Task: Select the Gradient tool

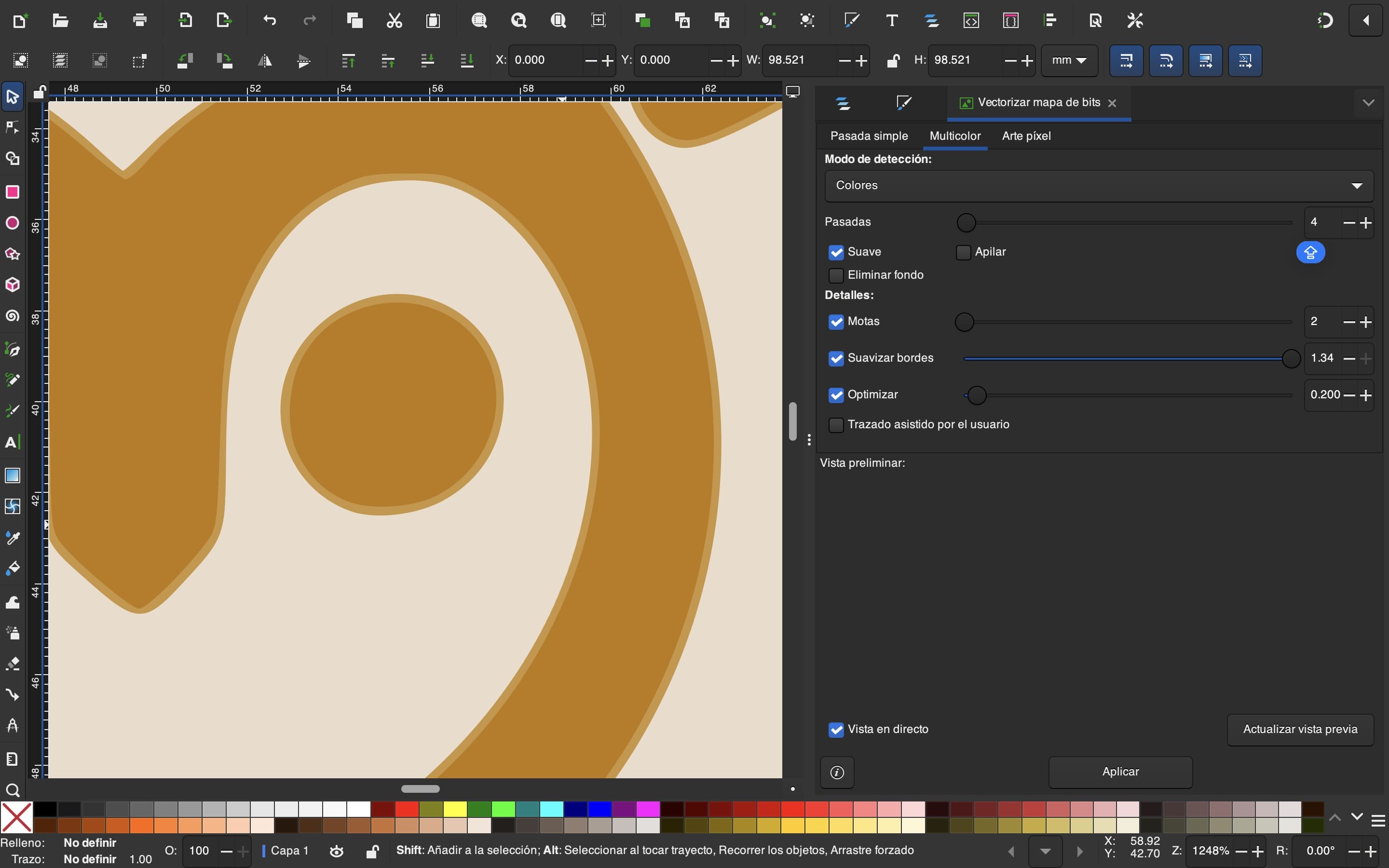Action: click(12, 475)
